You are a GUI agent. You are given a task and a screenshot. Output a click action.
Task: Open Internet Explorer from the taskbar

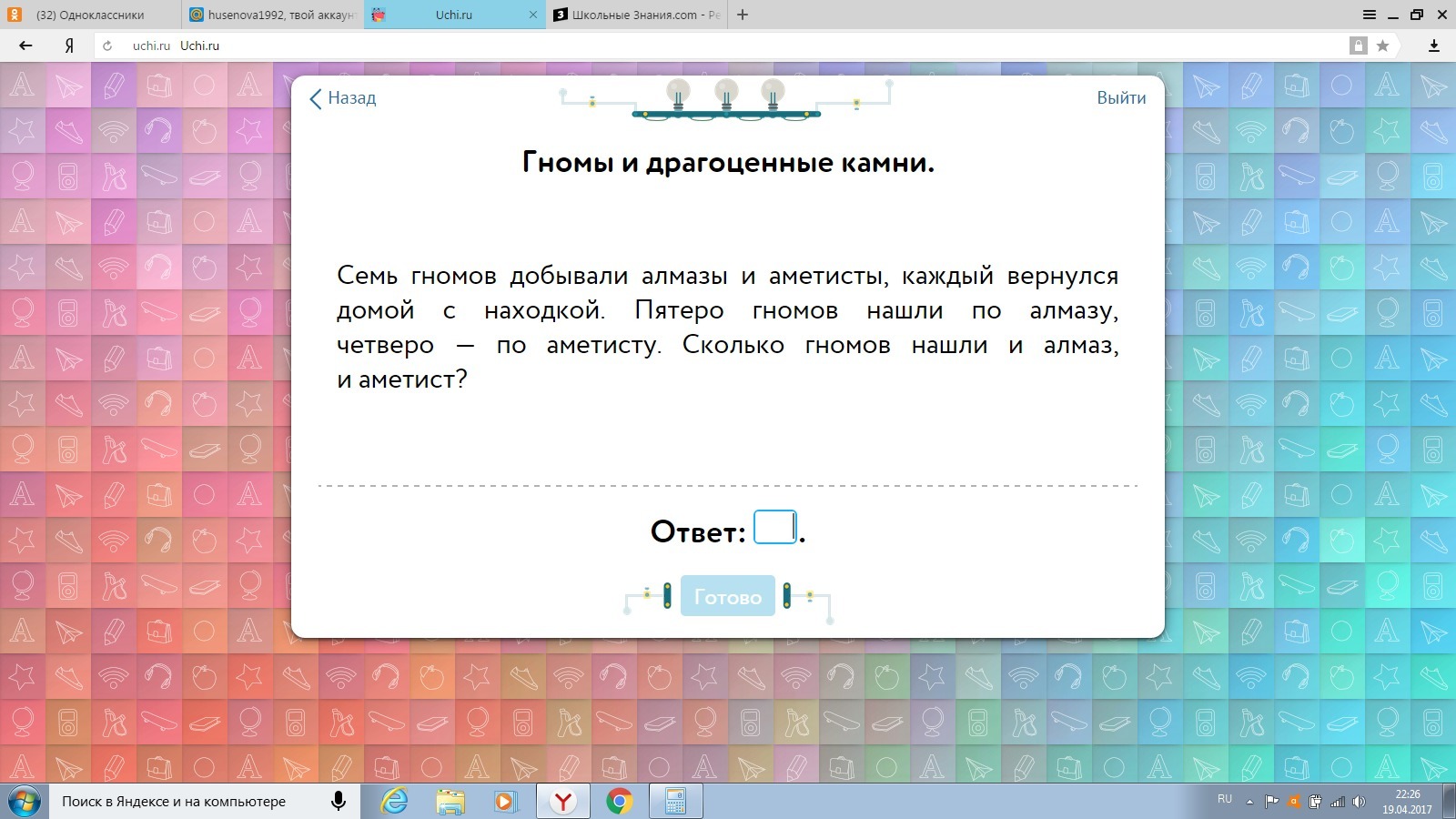pos(394,802)
